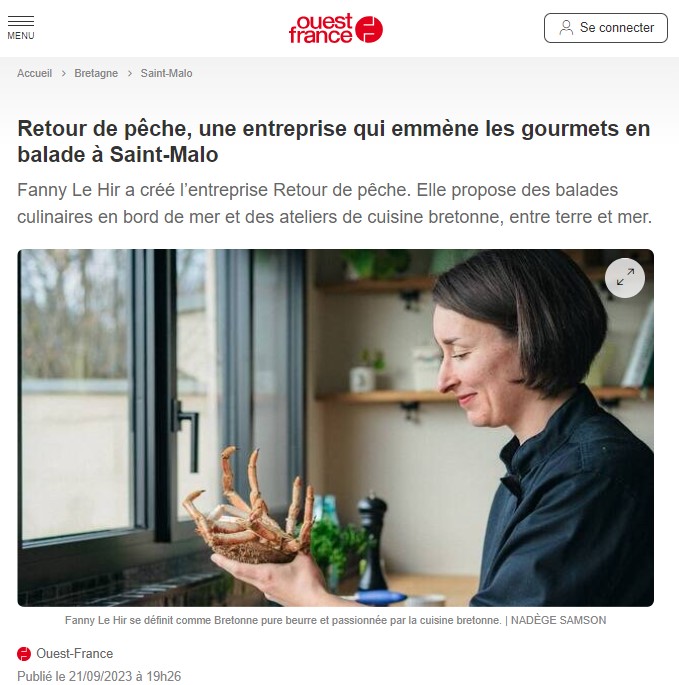Click the Ouest-France author name
This screenshot has height=685, width=679.
(x=75, y=654)
